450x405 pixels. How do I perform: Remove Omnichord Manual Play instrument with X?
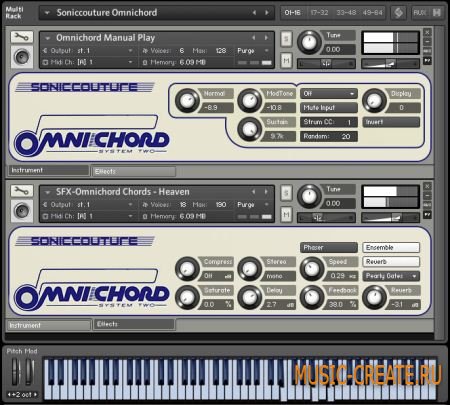427,32
